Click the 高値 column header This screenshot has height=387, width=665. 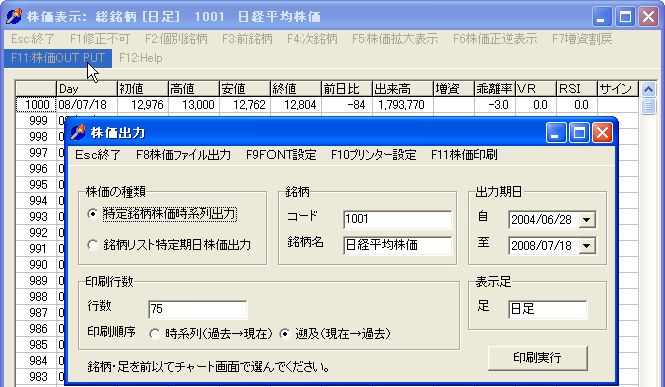point(194,89)
